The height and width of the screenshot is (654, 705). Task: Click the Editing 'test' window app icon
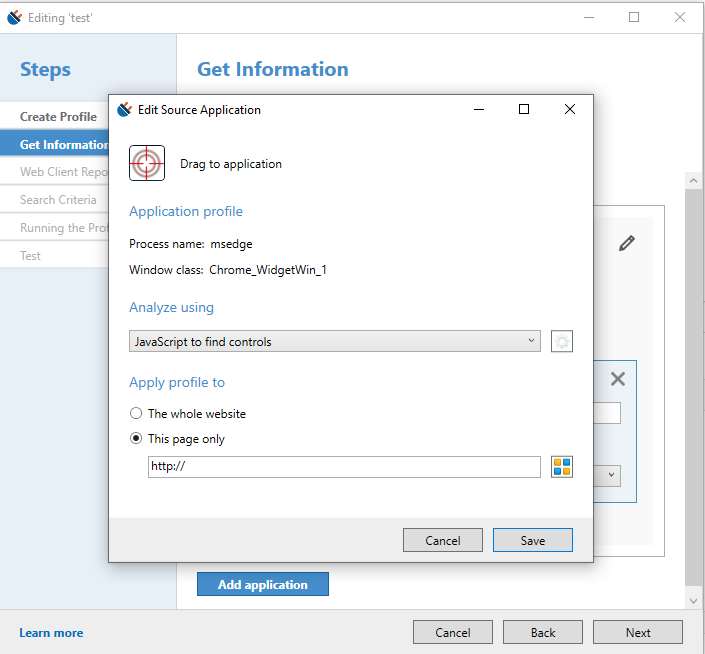click(x=14, y=18)
